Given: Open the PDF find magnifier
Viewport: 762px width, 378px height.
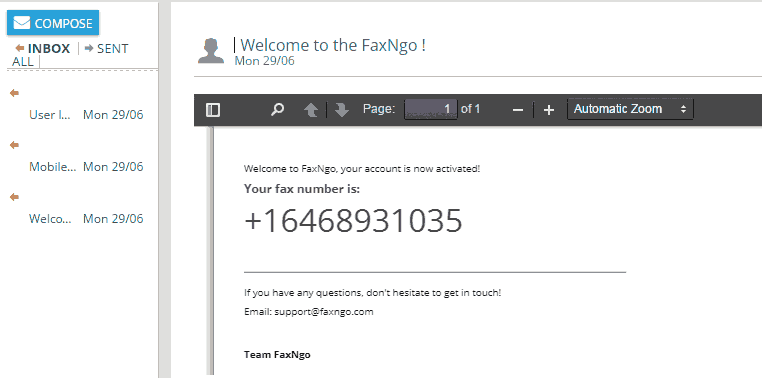Looking at the screenshot, I should click(277, 110).
